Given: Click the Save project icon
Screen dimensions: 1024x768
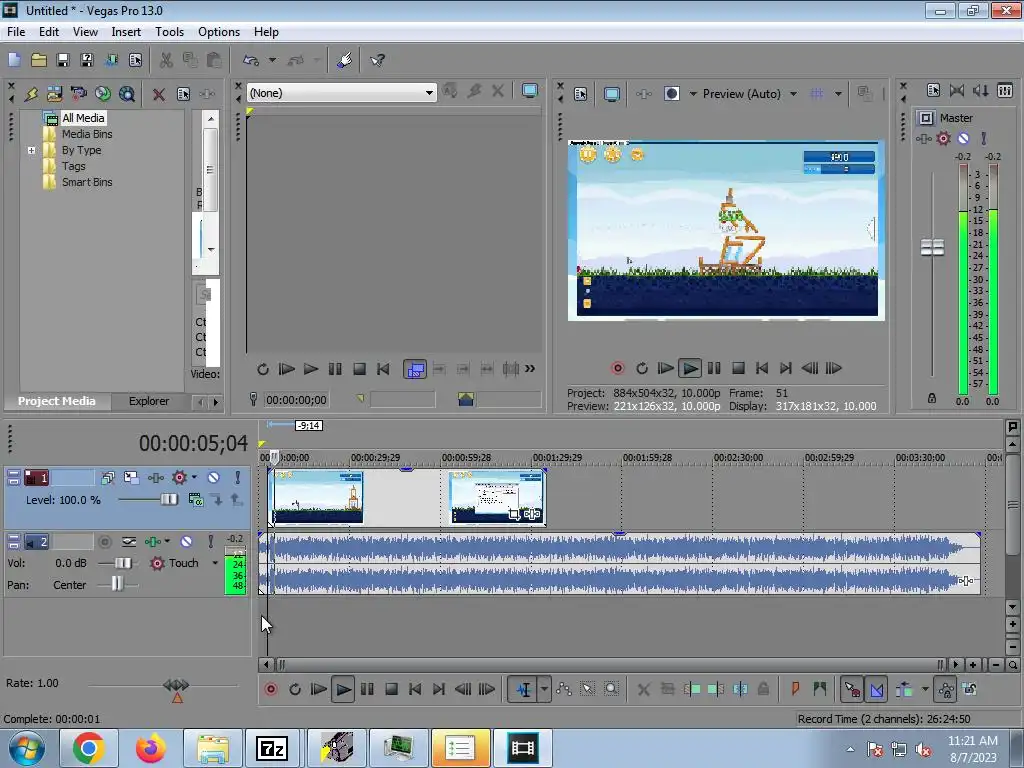Looking at the screenshot, I should [x=63, y=60].
